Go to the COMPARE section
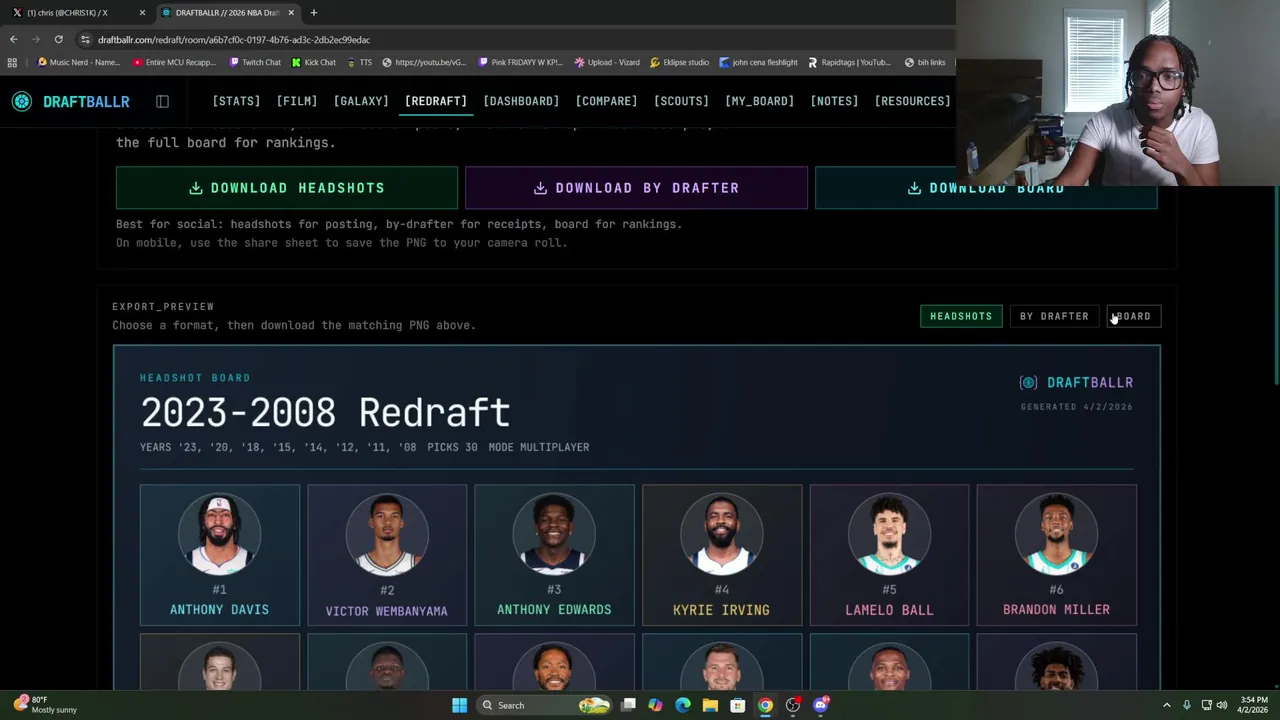 coord(606,101)
